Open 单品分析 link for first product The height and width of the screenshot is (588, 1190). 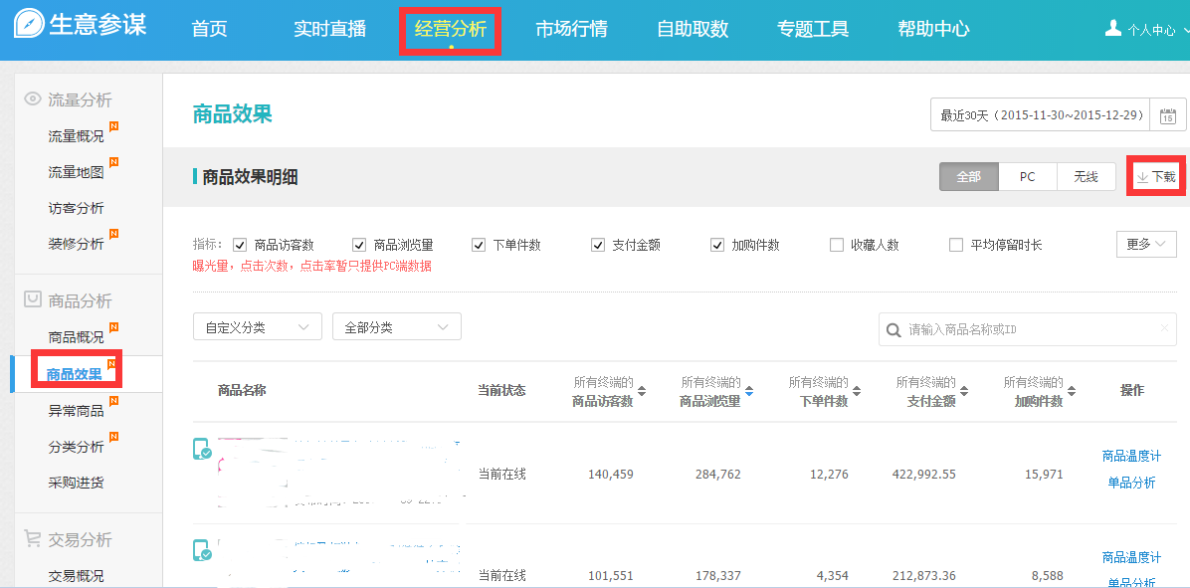pyautogui.click(x=1131, y=483)
